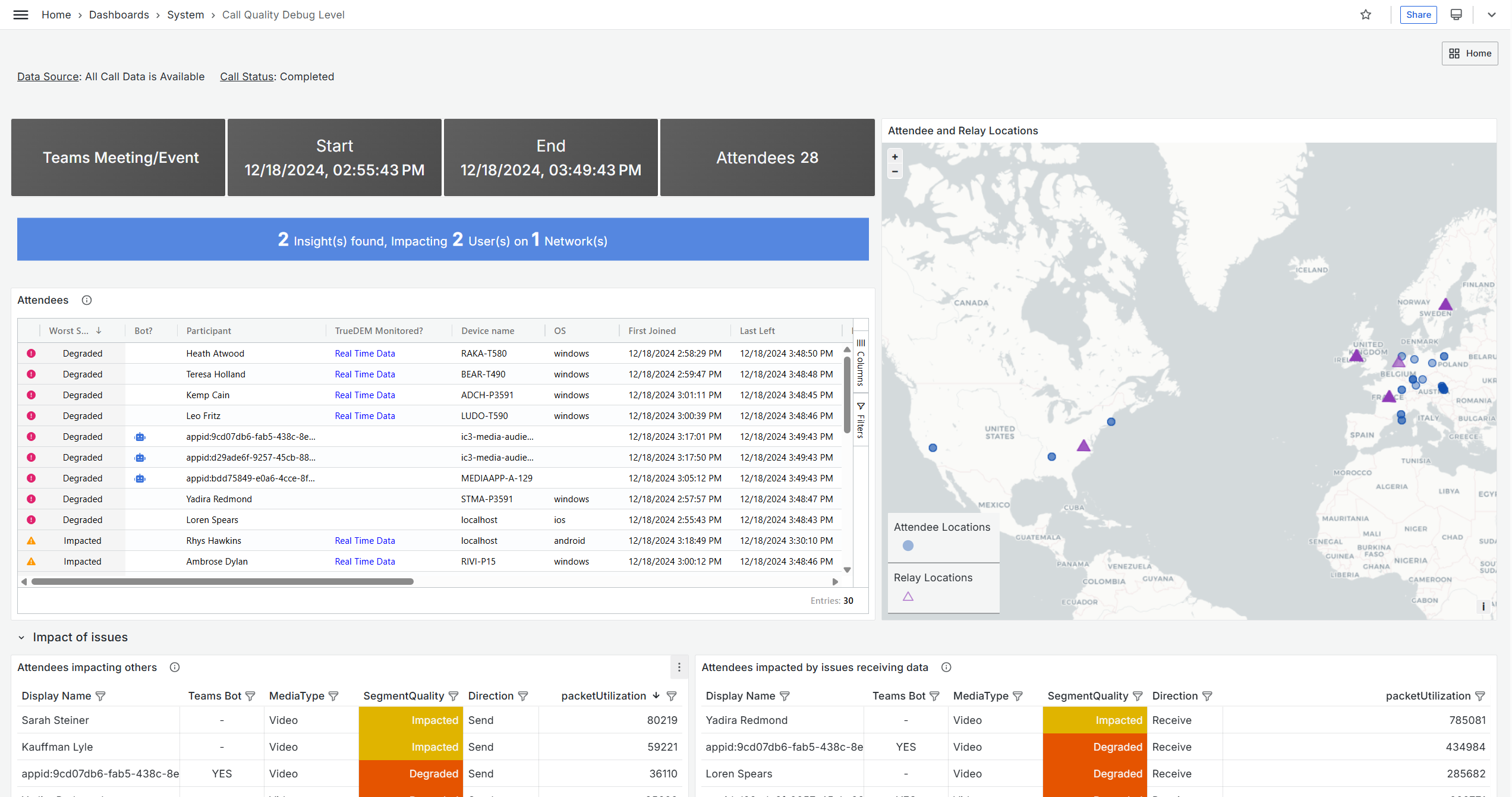Viewport: 1512px width, 797px height.
Task: Zoom in on the map
Action: pyautogui.click(x=895, y=157)
